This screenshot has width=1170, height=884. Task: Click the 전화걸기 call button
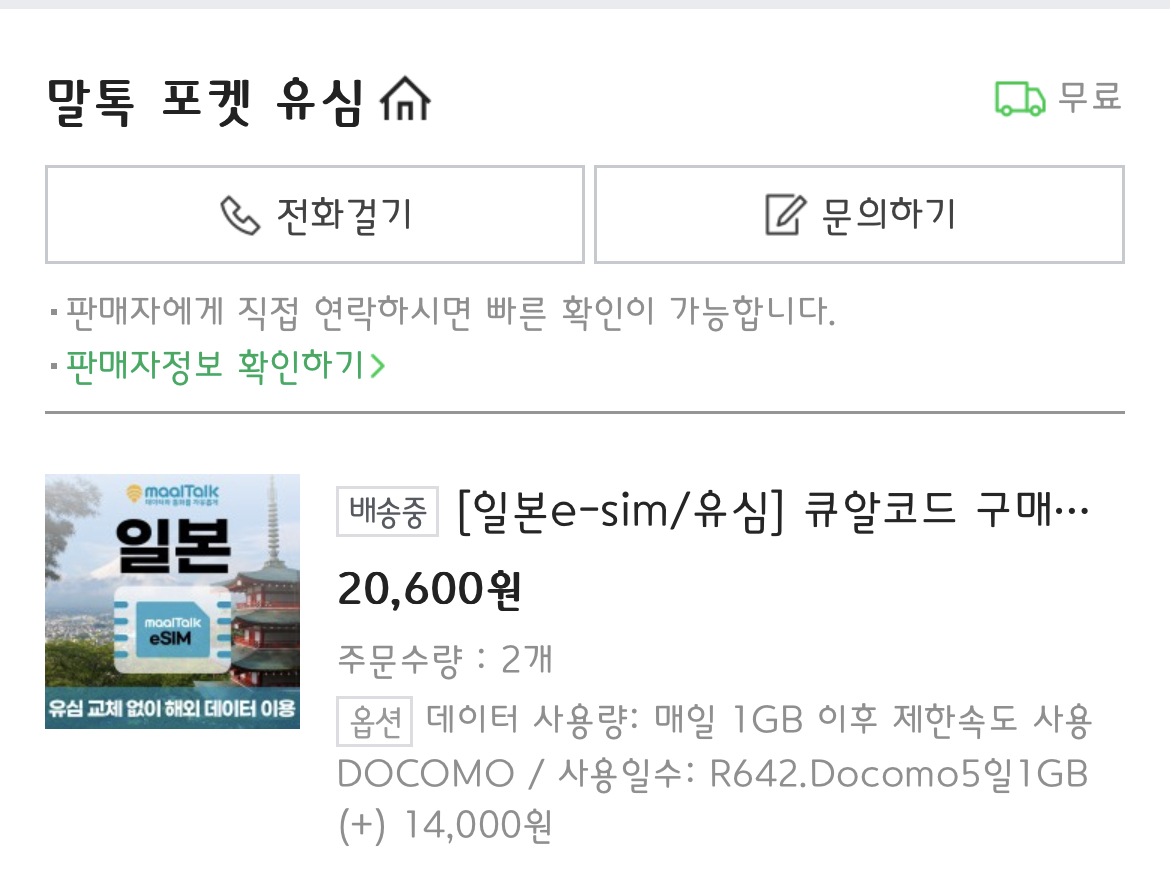[315, 215]
